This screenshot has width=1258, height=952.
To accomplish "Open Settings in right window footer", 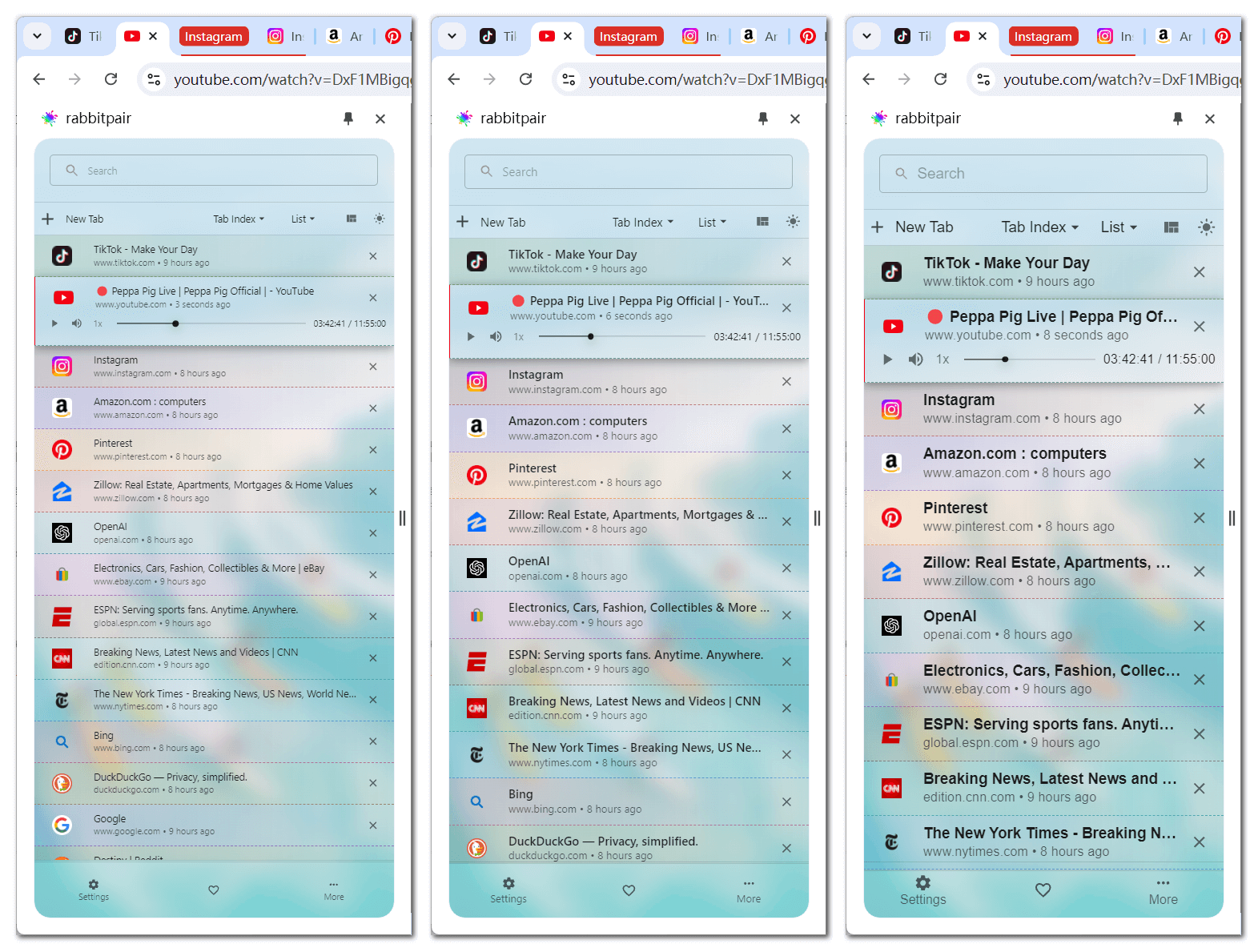I will pyautogui.click(x=923, y=890).
